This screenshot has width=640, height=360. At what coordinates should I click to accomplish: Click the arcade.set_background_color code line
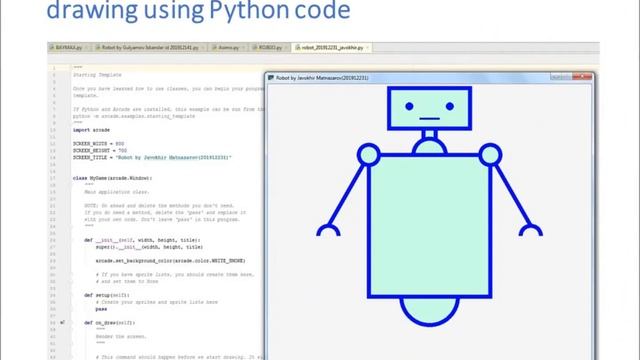[x=171, y=261]
